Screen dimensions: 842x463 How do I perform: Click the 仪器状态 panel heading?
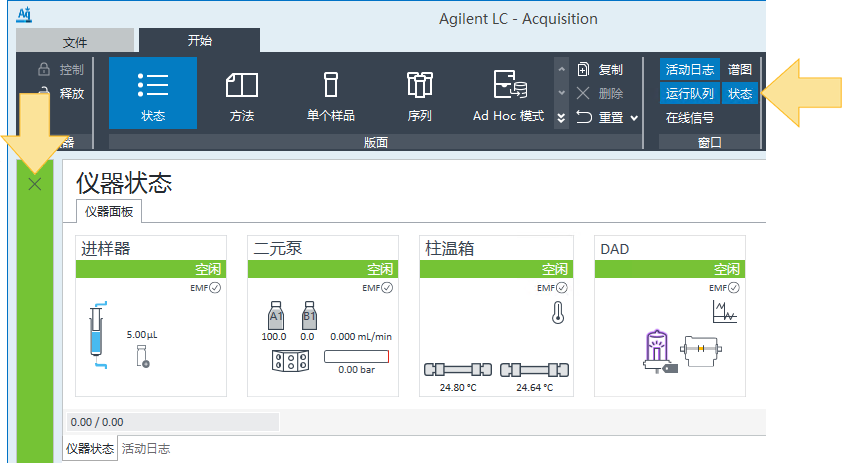pyautogui.click(x=124, y=183)
